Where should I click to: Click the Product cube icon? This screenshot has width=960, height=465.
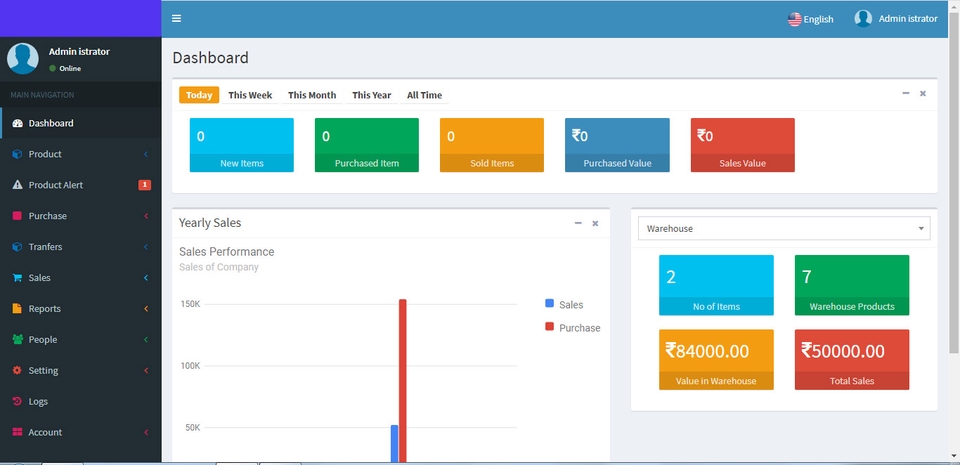click(x=17, y=154)
